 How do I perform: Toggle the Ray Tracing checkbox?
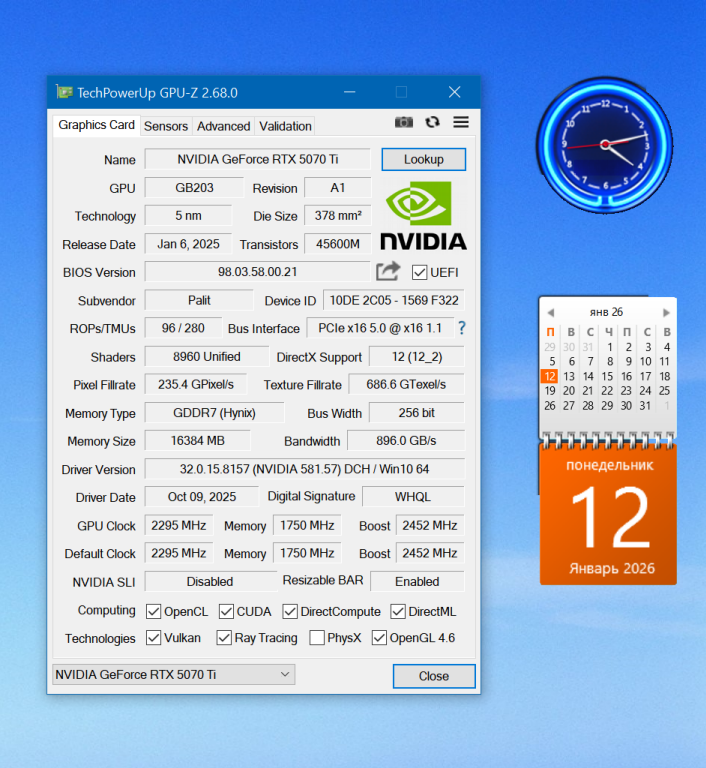tap(224, 638)
